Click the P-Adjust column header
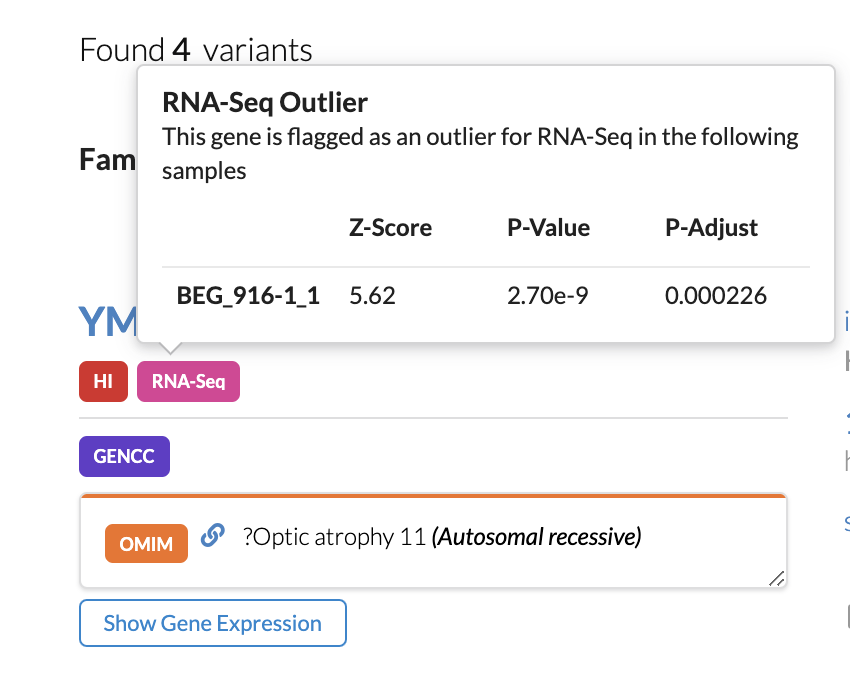This screenshot has height=682, width=850. pyautogui.click(x=711, y=228)
